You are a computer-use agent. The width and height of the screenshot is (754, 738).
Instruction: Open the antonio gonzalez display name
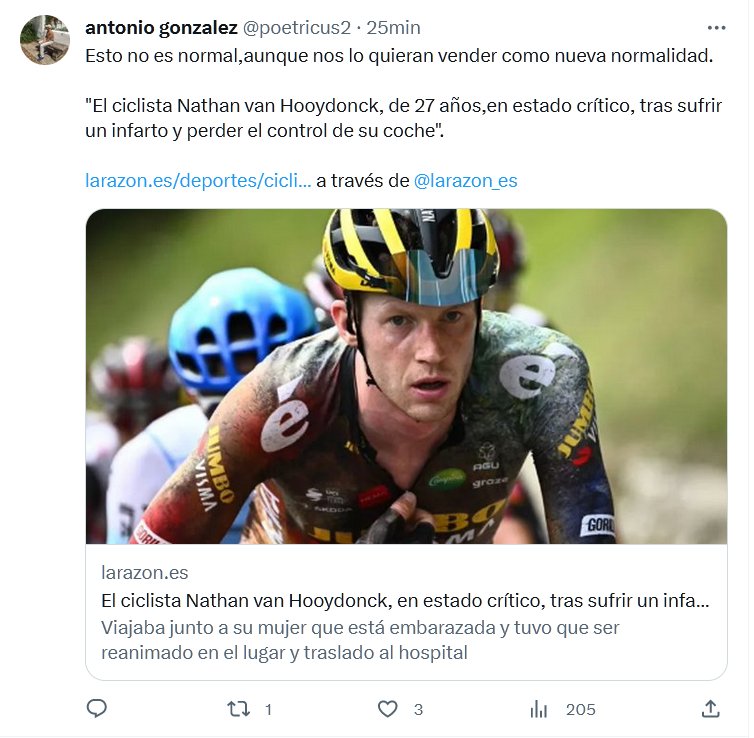click(x=160, y=28)
